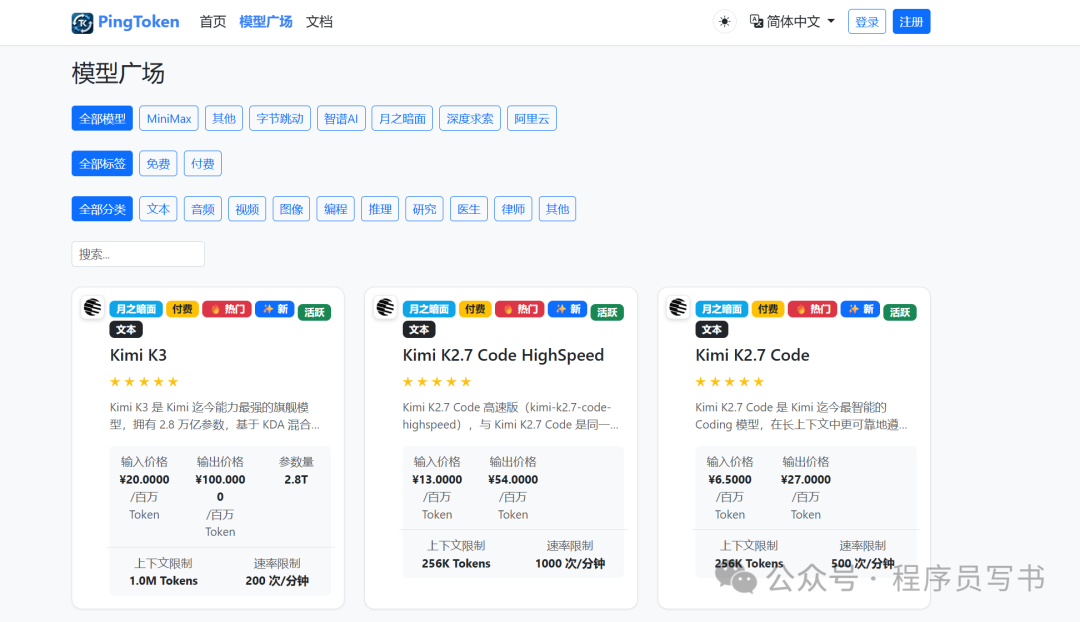This screenshot has width=1080, height=622.
Task: Click 活跃 badge on Kimi K2.7 Code HighSpeed
Action: tap(607, 313)
